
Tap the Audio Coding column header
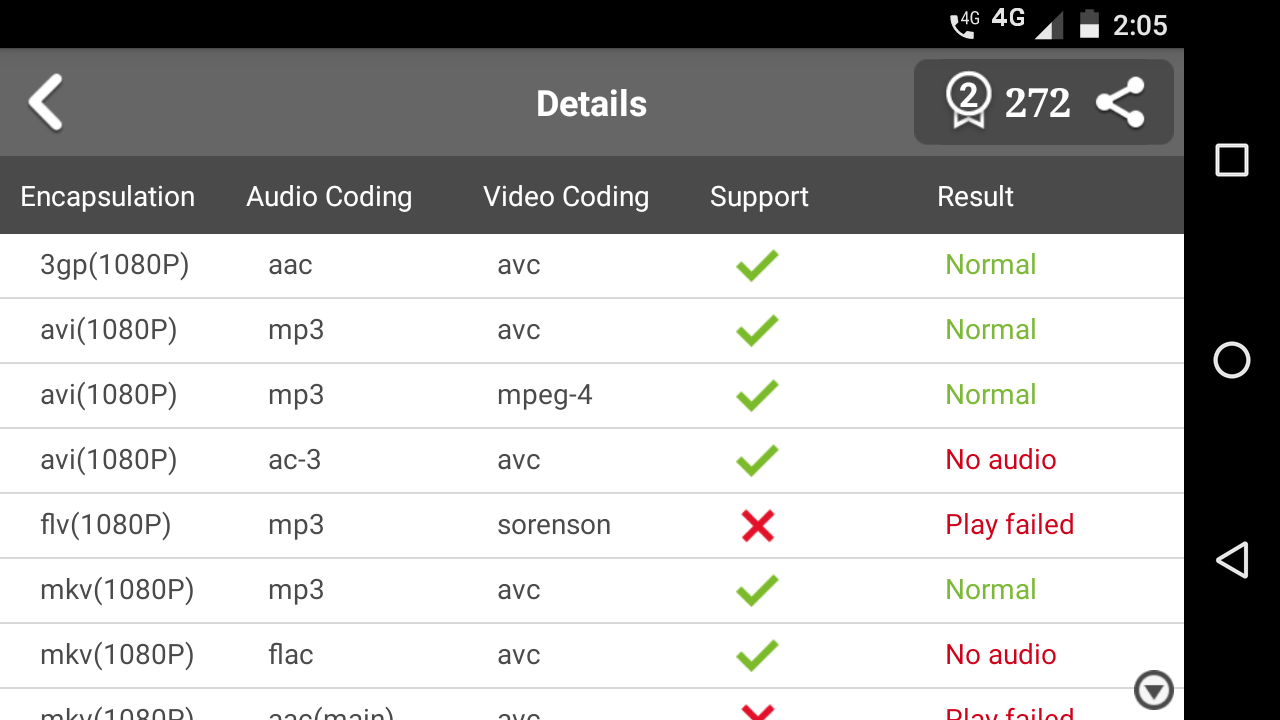click(329, 197)
